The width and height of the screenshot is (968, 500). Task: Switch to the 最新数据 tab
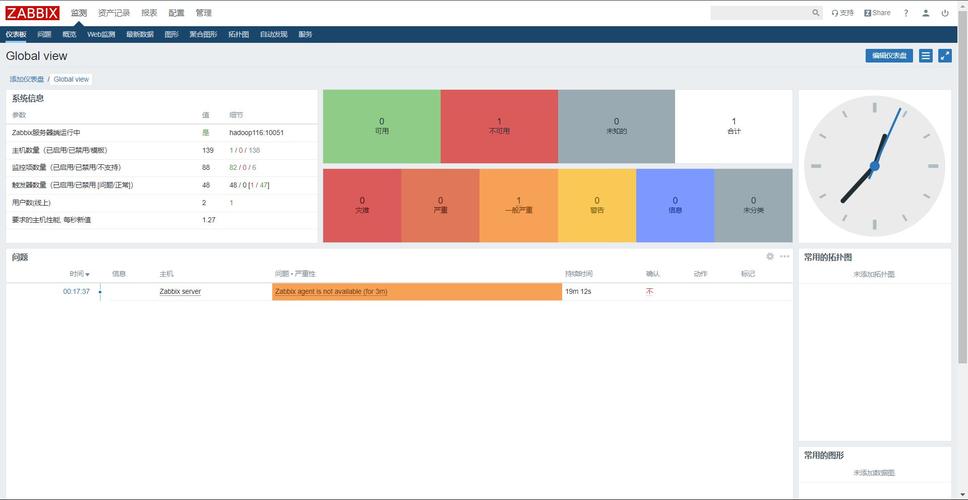point(140,34)
